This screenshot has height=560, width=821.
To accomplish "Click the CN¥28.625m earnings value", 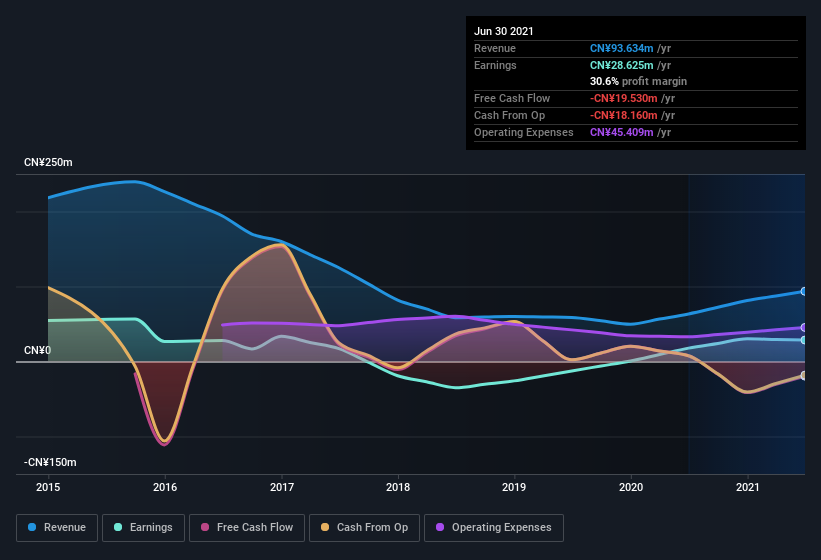I will coord(622,65).
